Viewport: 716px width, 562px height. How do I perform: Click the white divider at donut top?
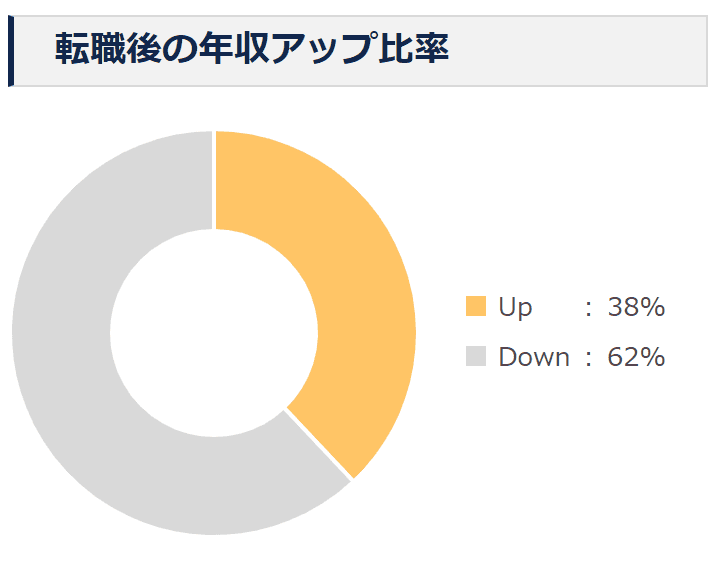tap(214, 180)
